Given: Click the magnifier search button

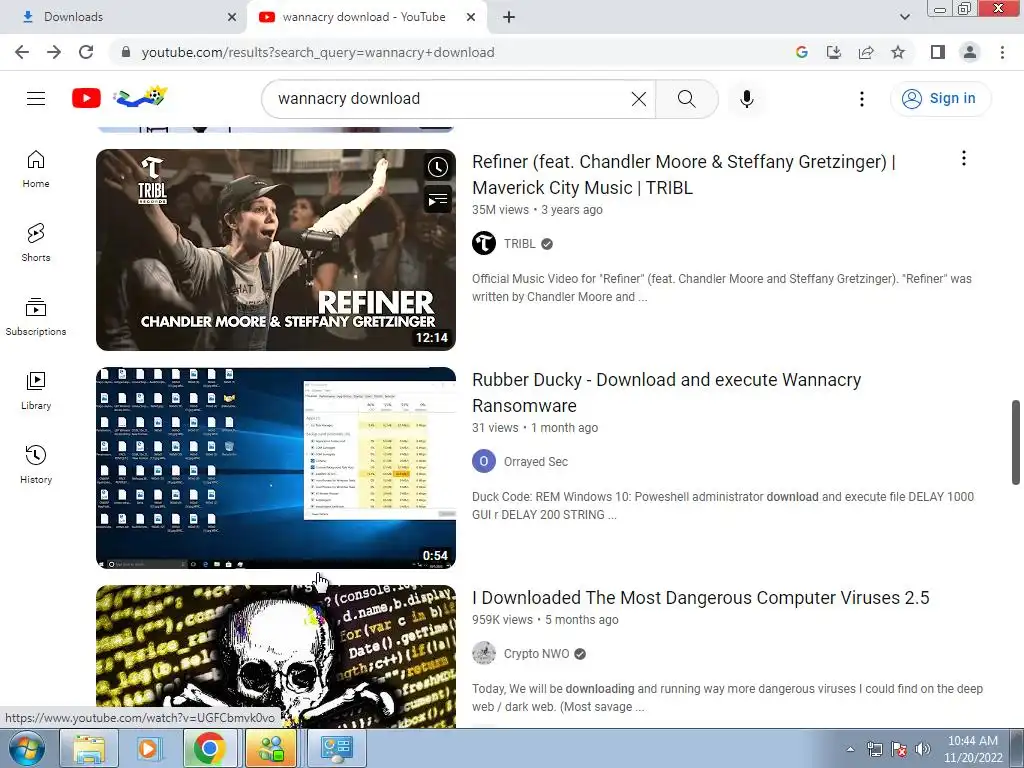Looking at the screenshot, I should [x=686, y=99].
